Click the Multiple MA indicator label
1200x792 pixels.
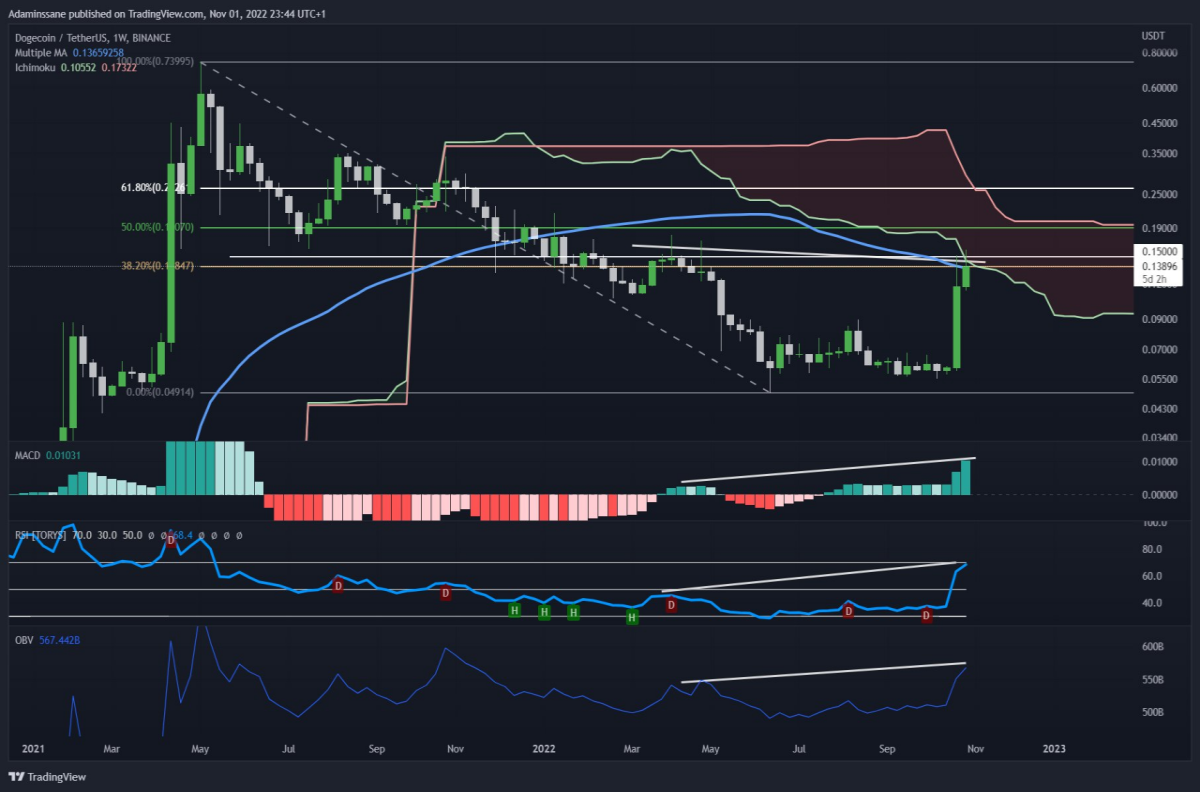point(40,52)
